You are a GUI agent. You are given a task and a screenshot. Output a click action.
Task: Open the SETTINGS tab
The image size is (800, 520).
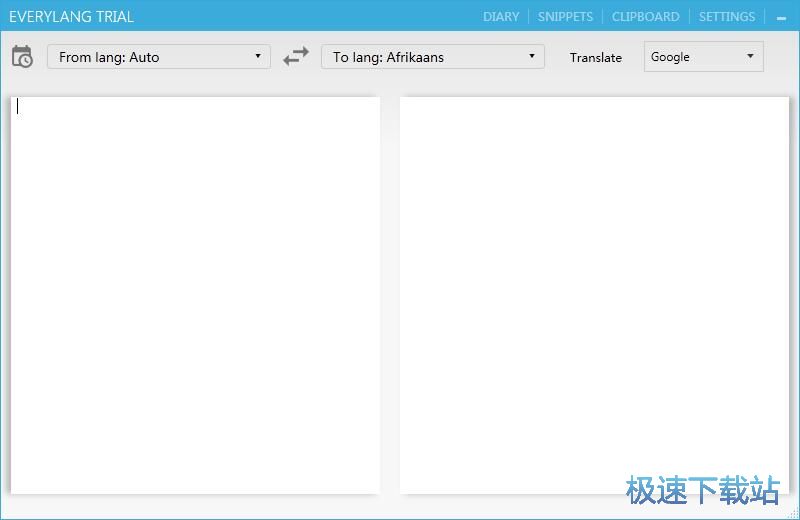(727, 17)
